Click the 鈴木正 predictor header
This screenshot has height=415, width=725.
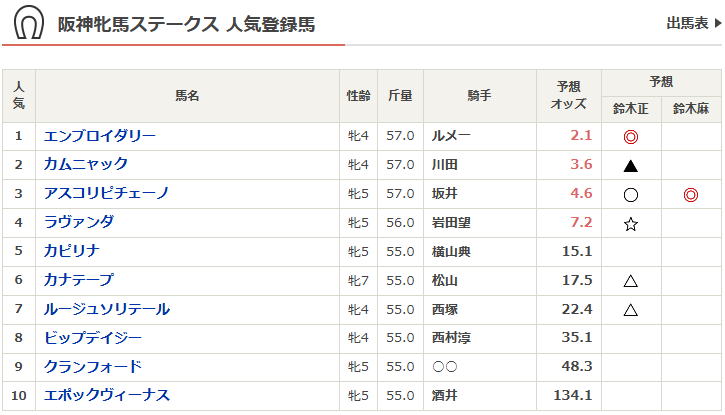click(x=631, y=108)
